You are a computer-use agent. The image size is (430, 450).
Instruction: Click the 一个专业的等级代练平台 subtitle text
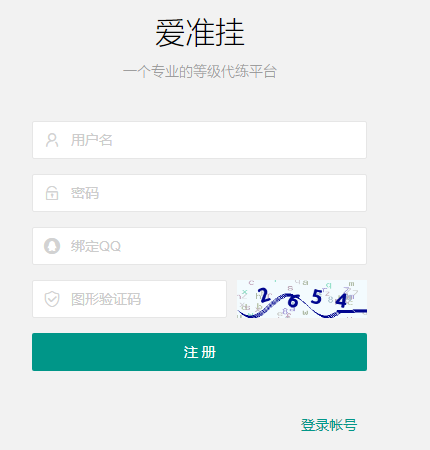pyautogui.click(x=200, y=72)
